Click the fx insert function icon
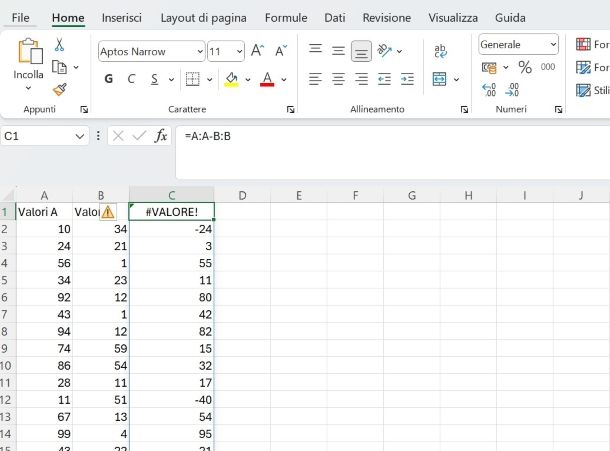610x451 pixels. coord(161,136)
